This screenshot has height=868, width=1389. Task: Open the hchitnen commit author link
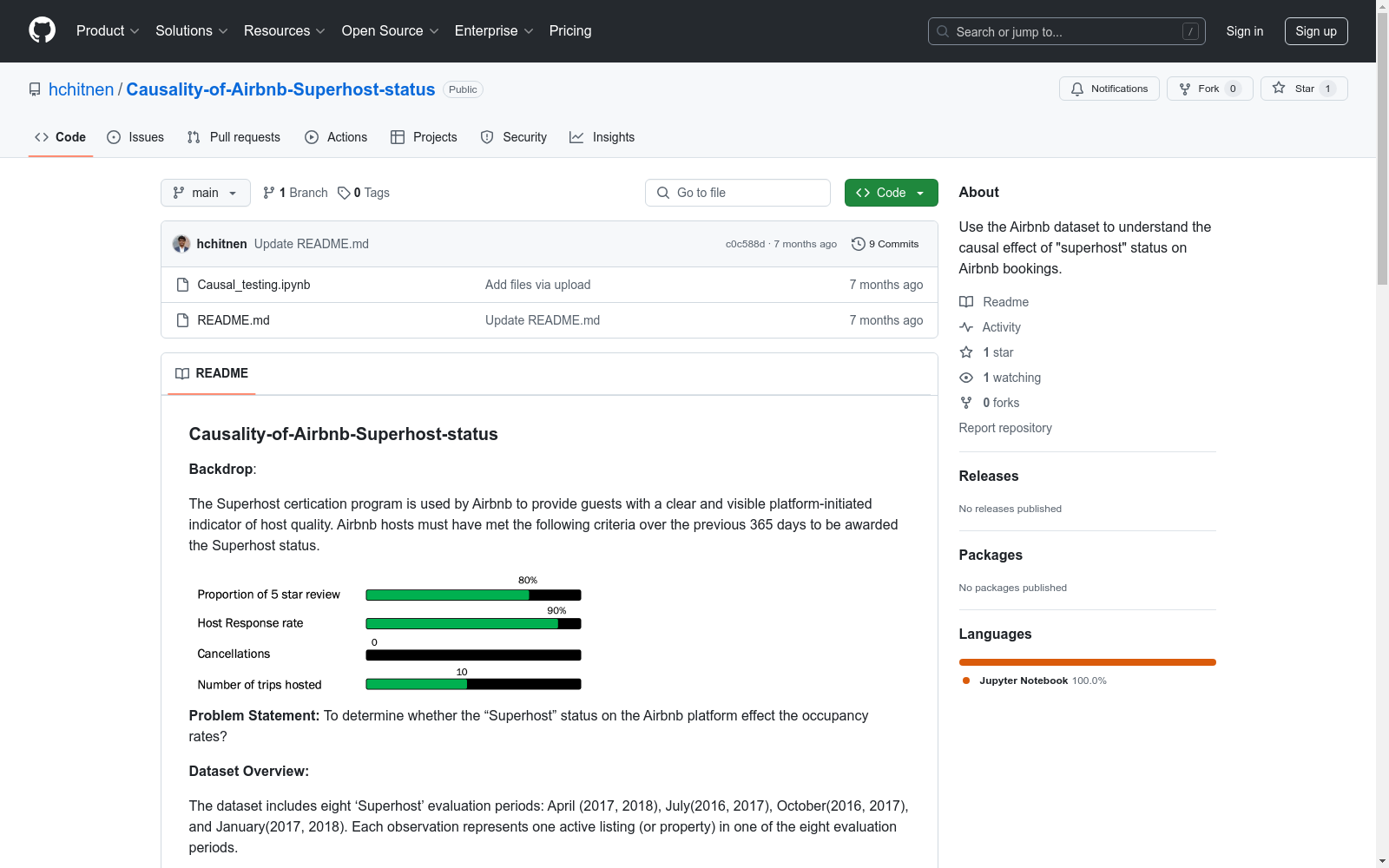point(222,244)
